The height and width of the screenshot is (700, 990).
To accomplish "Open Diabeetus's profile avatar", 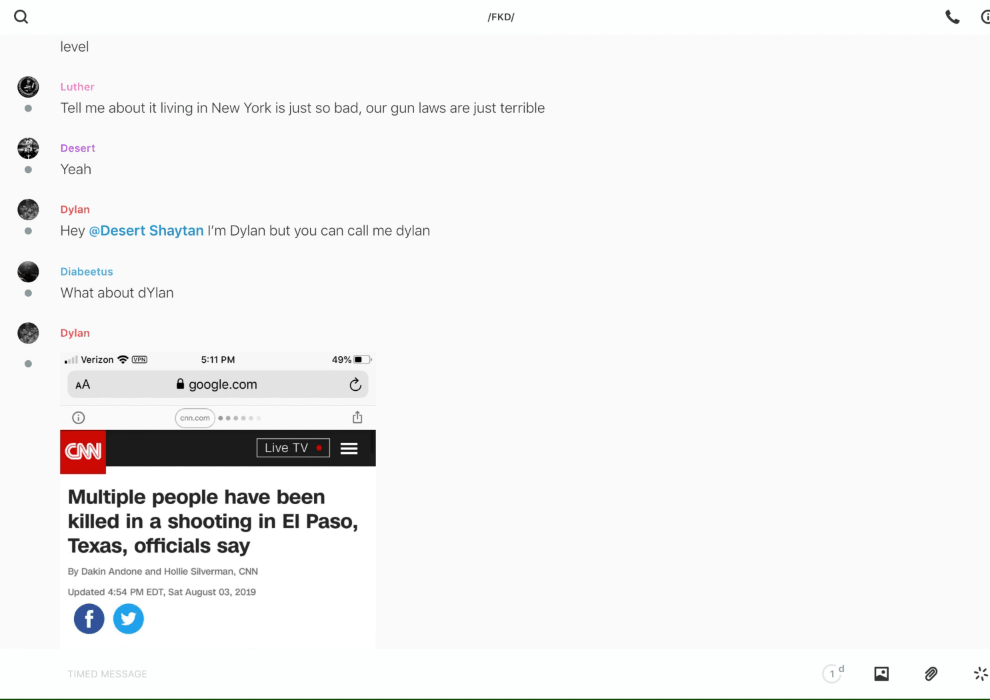I will 28,272.
